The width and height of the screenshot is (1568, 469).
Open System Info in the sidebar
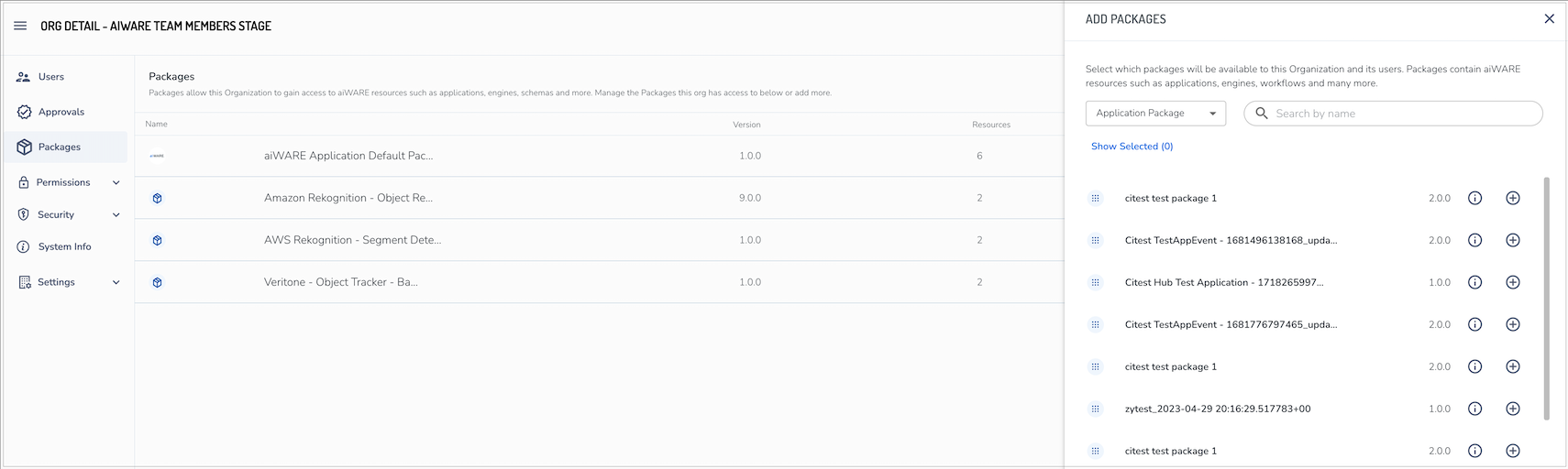click(x=64, y=246)
